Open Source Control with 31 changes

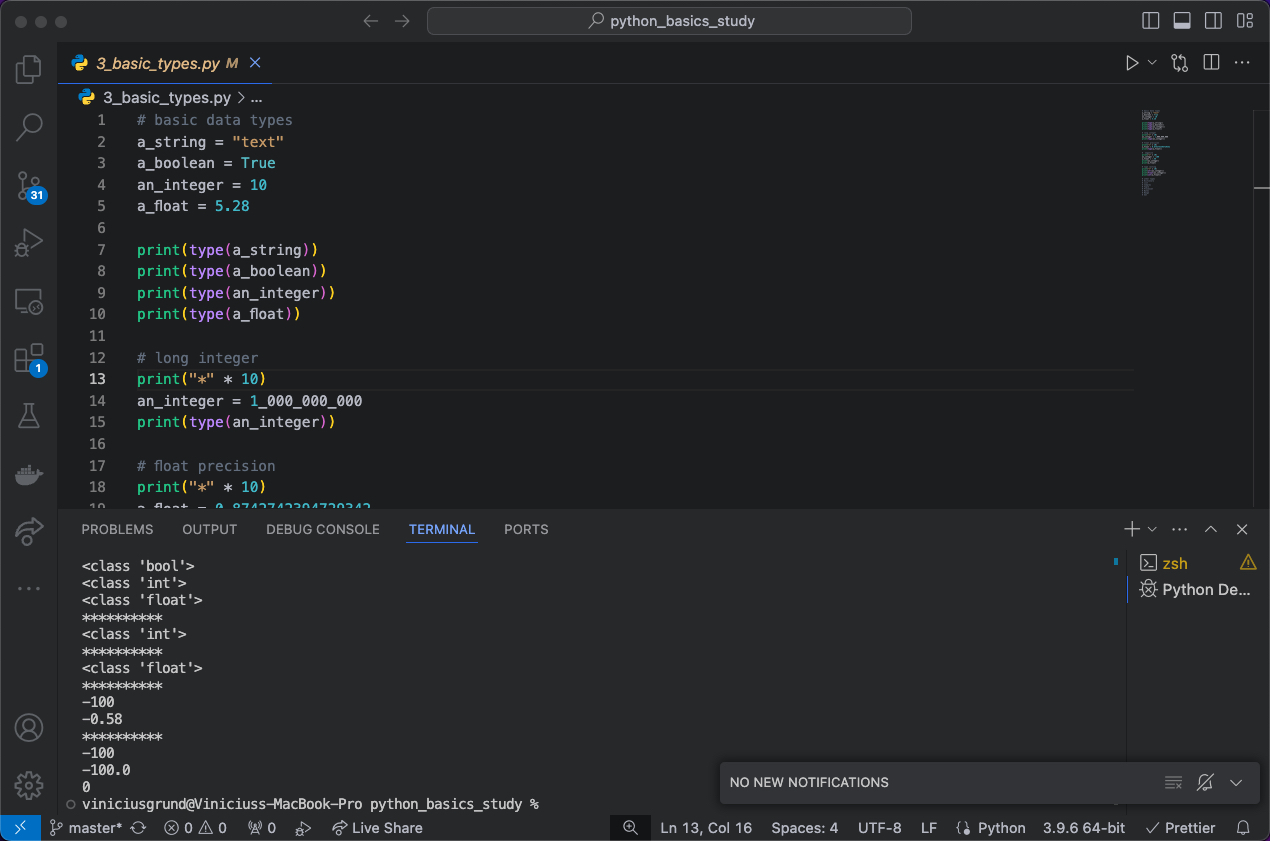pyautogui.click(x=29, y=186)
